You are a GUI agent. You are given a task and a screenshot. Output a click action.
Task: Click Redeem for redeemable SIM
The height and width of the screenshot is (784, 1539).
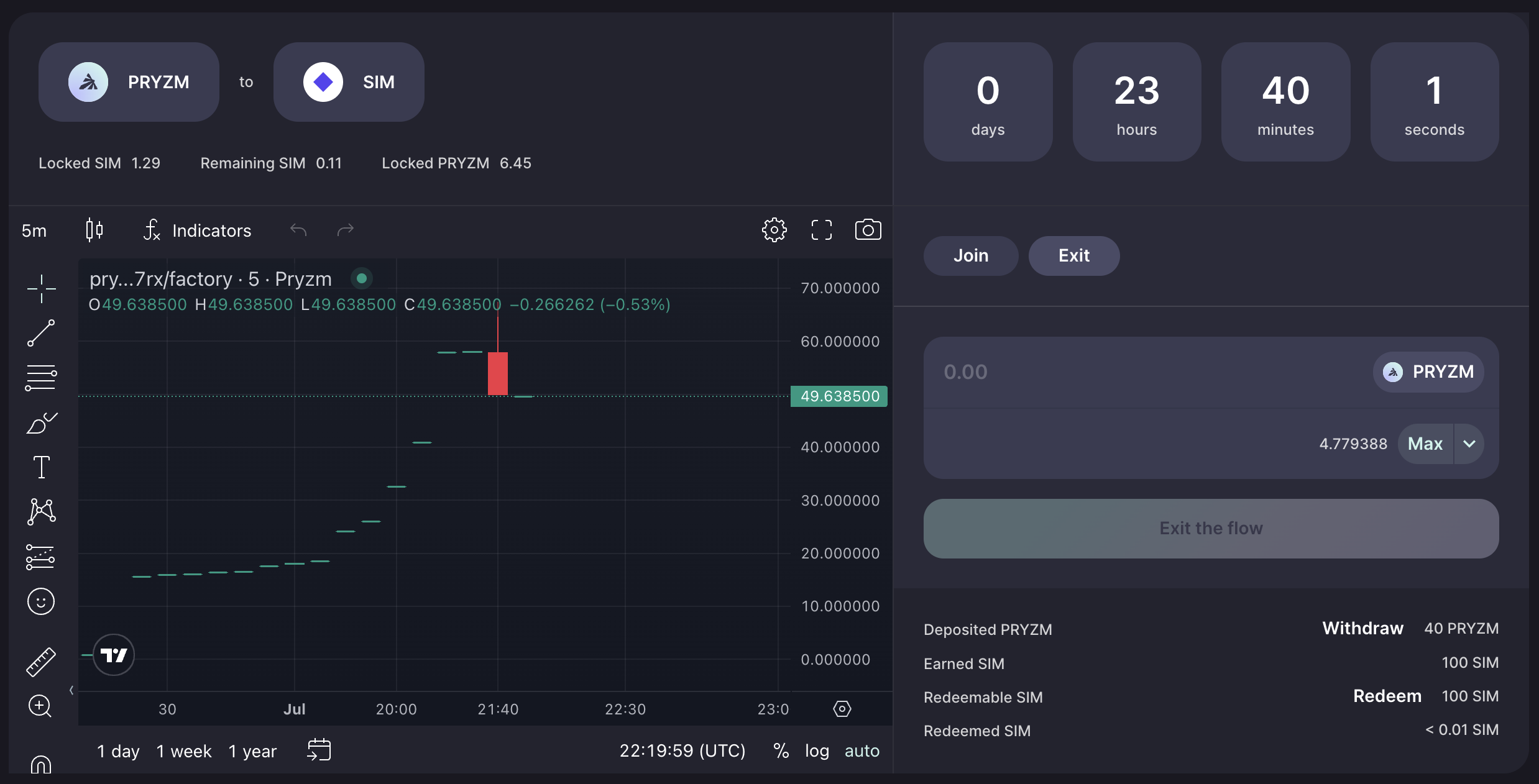(x=1387, y=696)
